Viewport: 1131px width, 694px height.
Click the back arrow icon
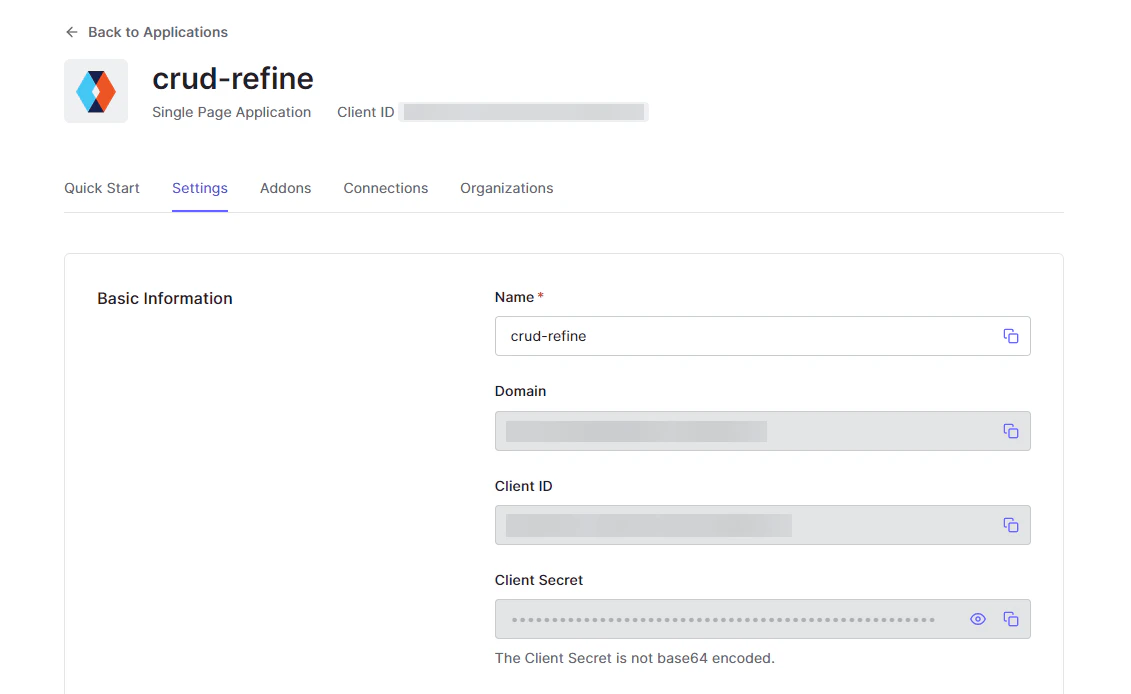[x=71, y=31]
